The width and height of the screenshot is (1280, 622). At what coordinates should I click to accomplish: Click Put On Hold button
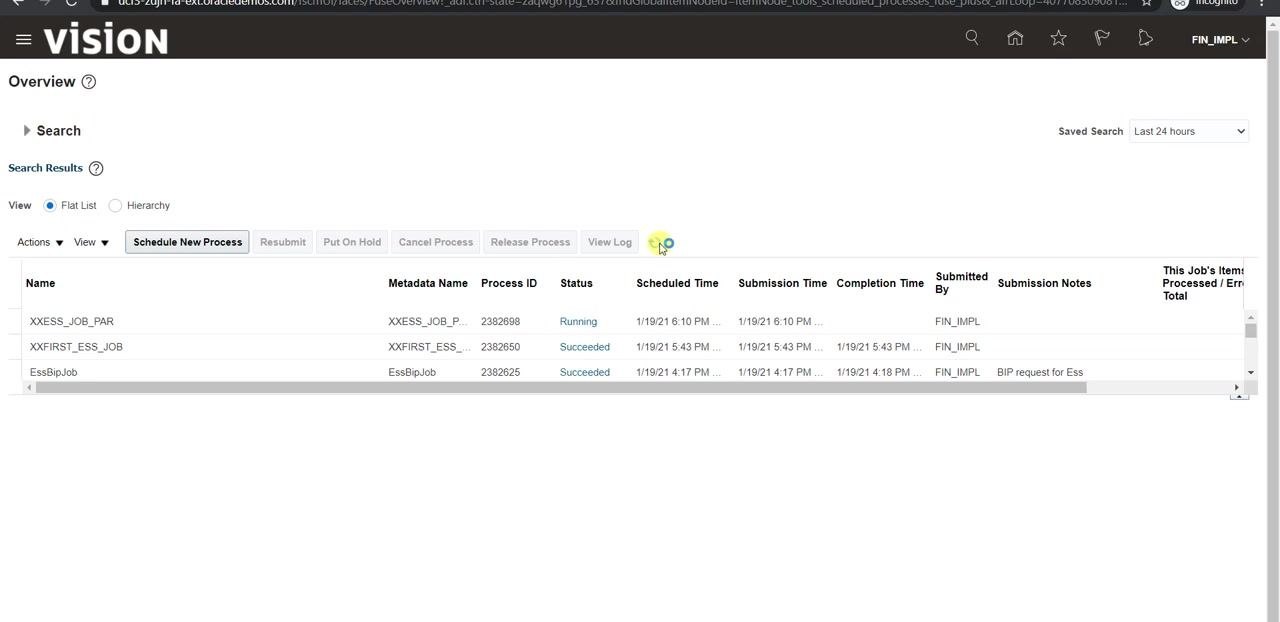point(352,242)
